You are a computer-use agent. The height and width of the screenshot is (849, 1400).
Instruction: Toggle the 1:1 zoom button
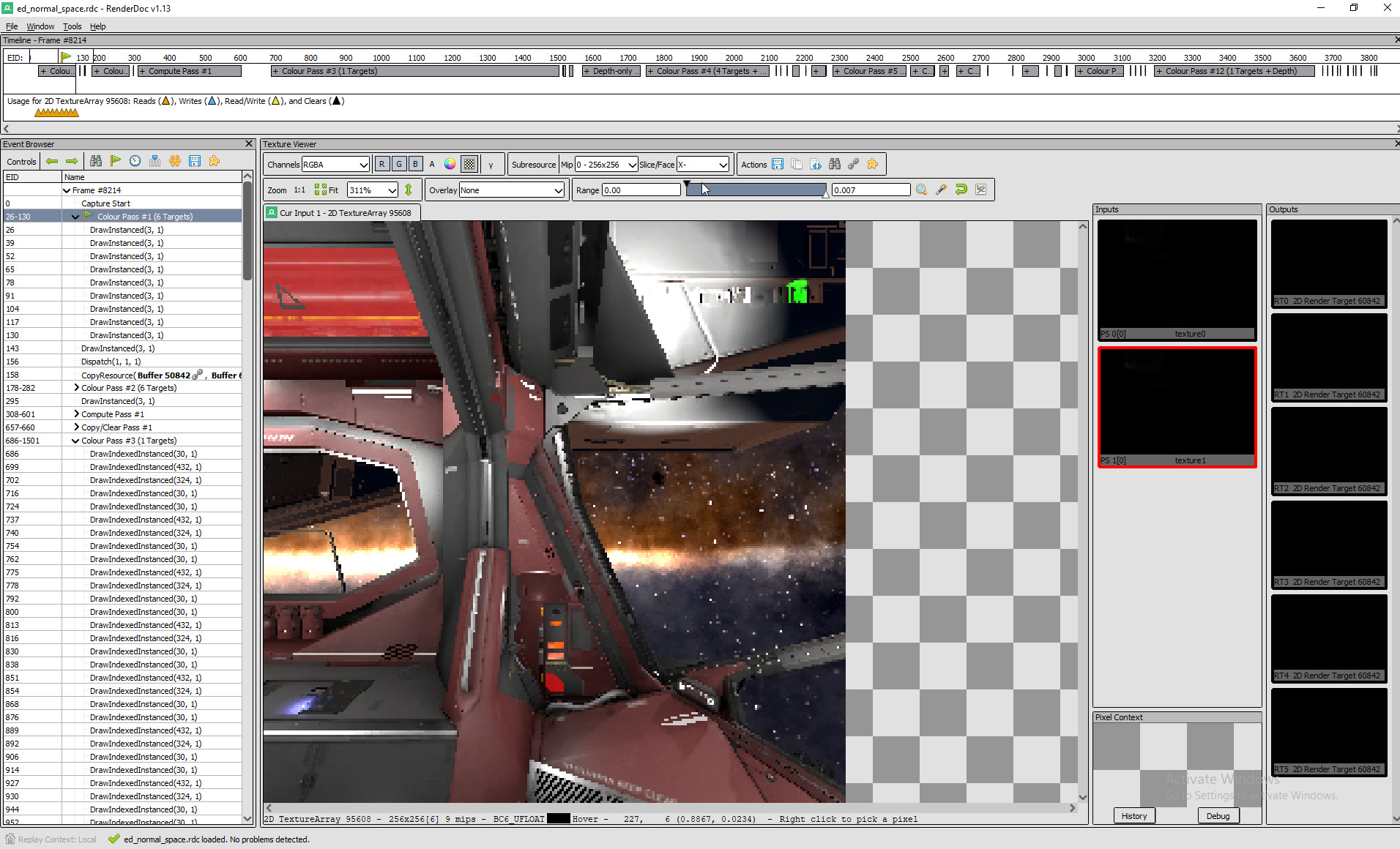pyautogui.click(x=299, y=190)
